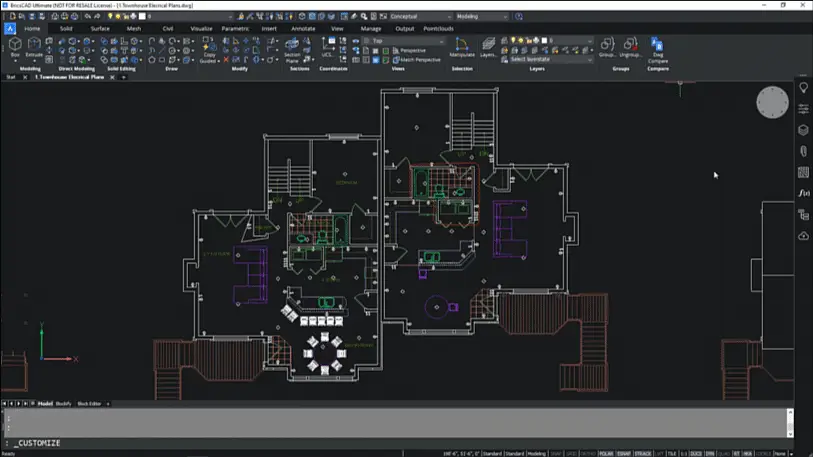The image size is (813, 457).
Task: Add a new document tab with plus
Action: [123, 77]
